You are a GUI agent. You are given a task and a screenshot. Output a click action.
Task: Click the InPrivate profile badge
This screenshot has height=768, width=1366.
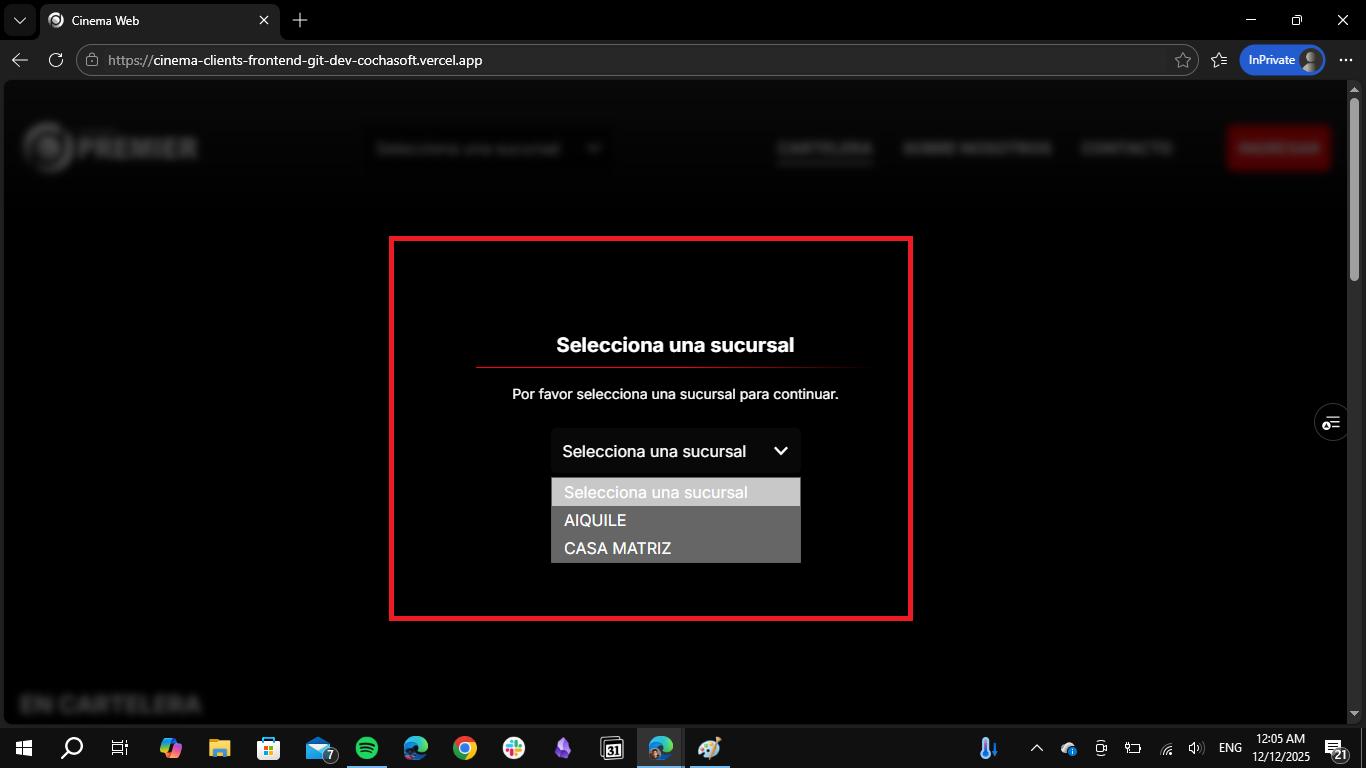click(1282, 59)
